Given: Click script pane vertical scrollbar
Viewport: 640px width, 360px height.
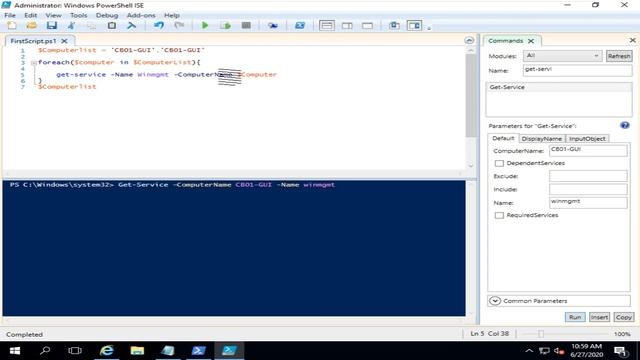Looking at the screenshot, I should tap(471, 95).
